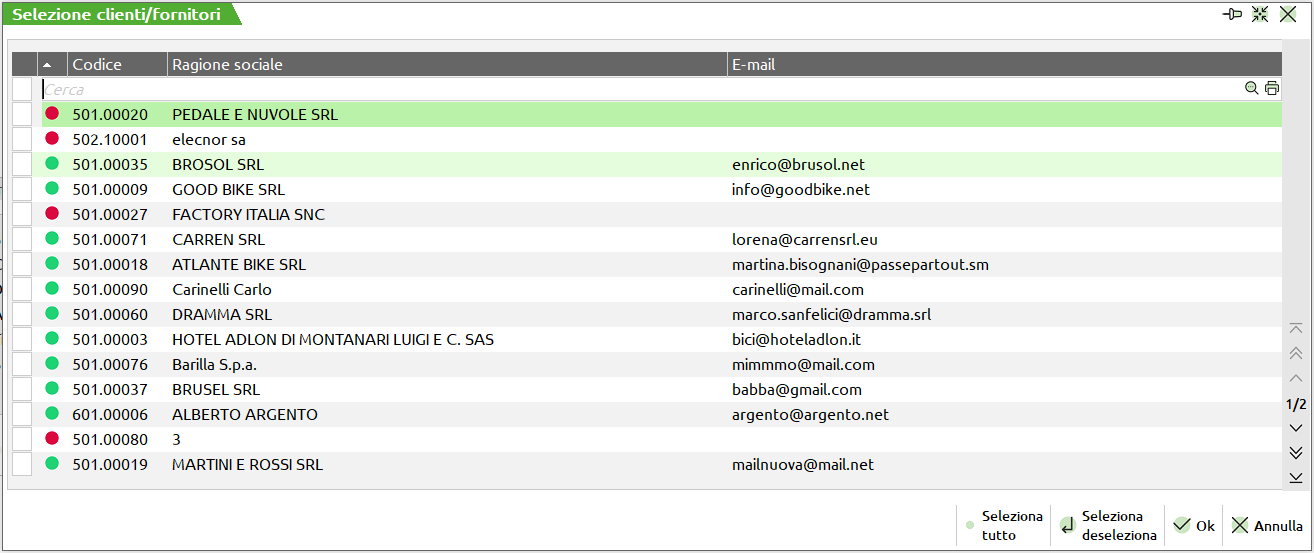Click the printer icon in search bar

point(1272,89)
